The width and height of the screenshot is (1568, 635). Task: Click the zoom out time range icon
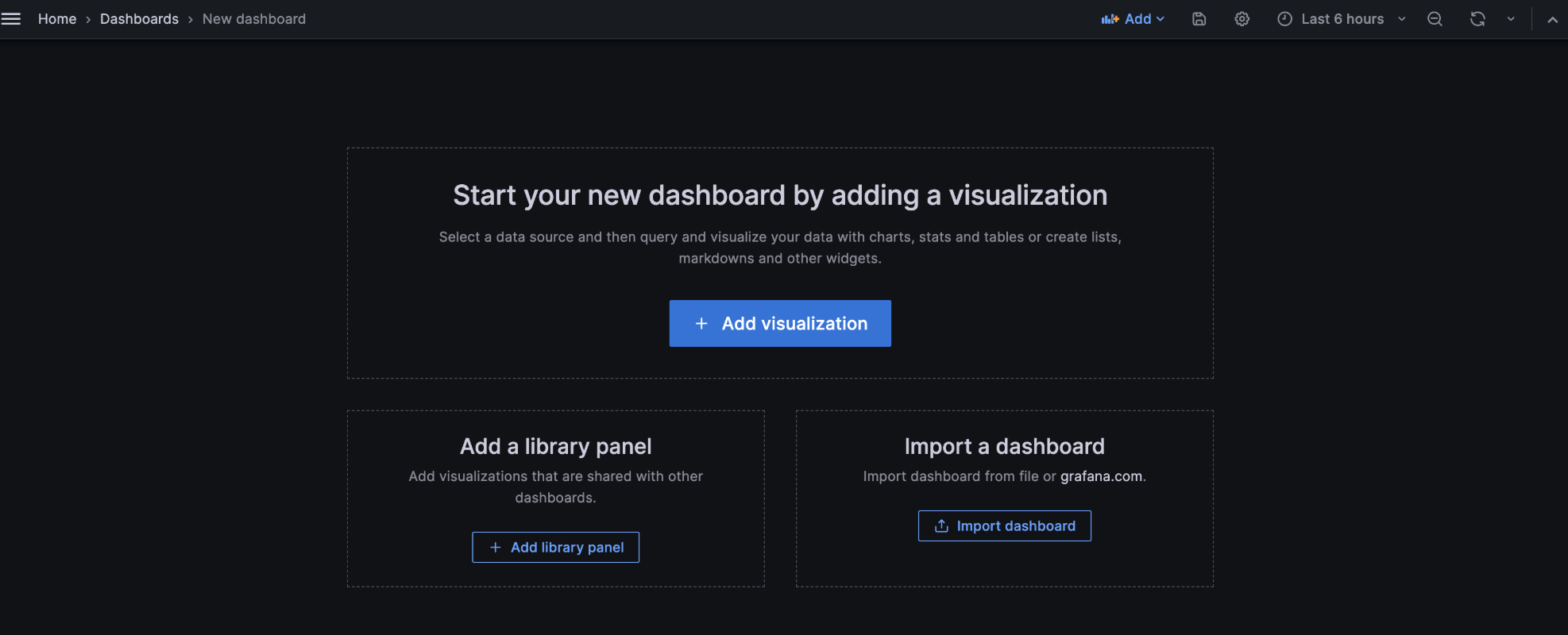point(1435,19)
